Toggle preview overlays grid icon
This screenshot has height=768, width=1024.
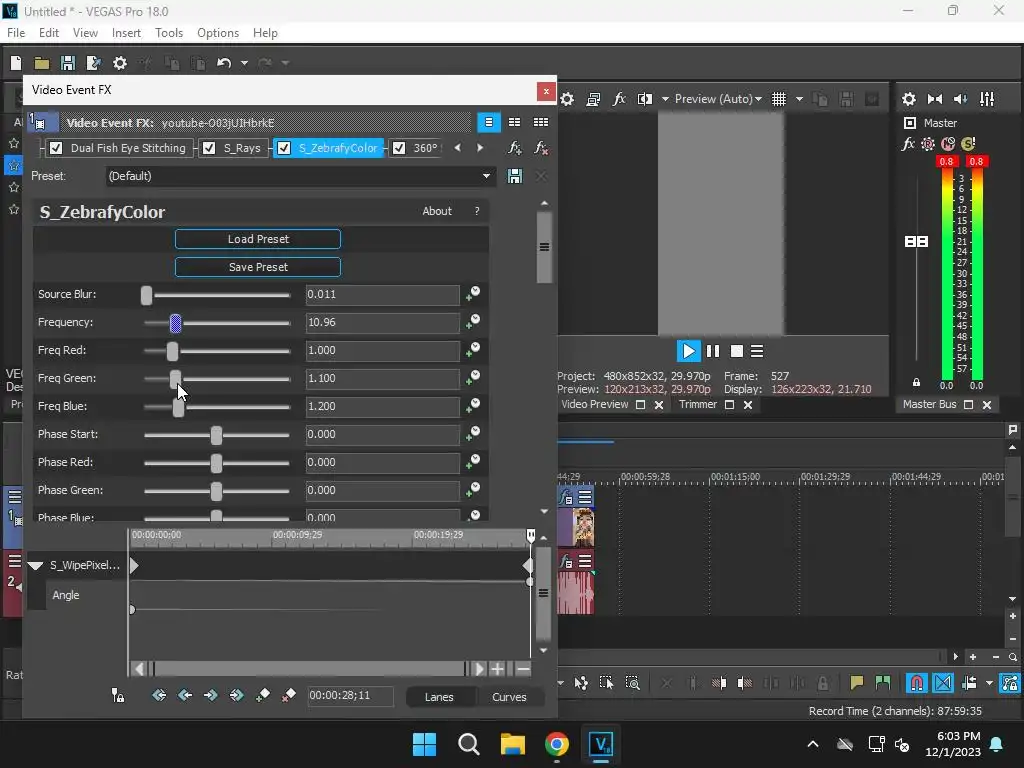click(778, 99)
